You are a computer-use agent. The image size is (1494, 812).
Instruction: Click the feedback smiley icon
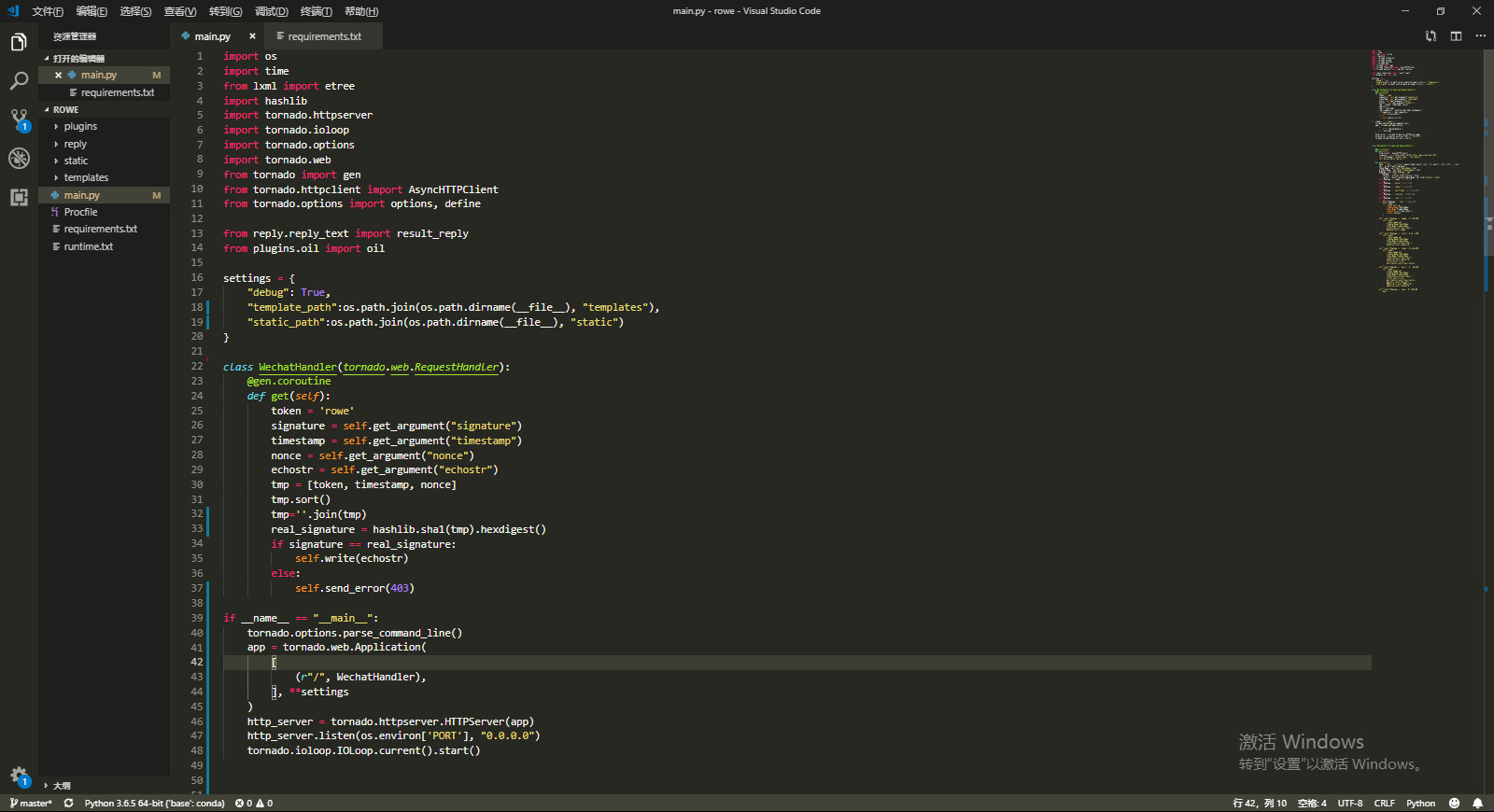pyautogui.click(x=1454, y=803)
